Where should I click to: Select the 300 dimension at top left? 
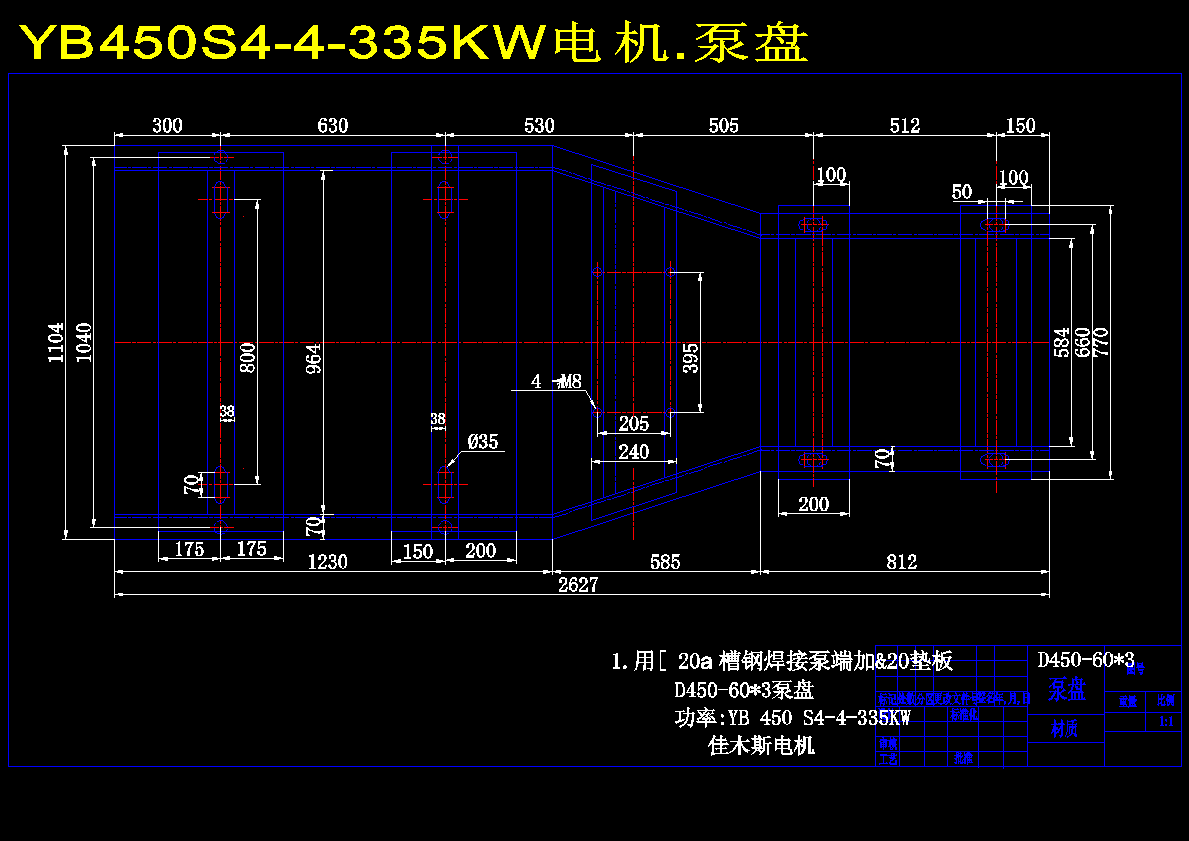coord(168,125)
